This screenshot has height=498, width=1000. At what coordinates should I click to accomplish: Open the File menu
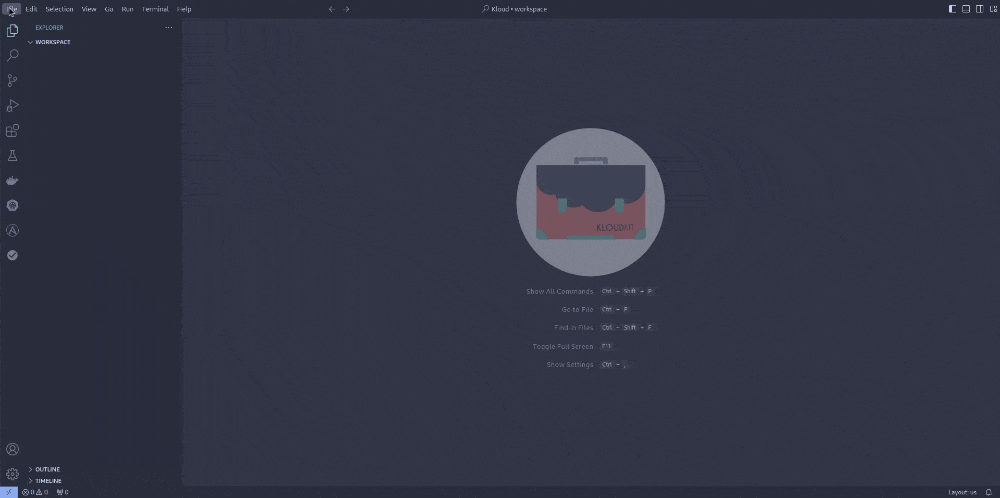(12, 9)
